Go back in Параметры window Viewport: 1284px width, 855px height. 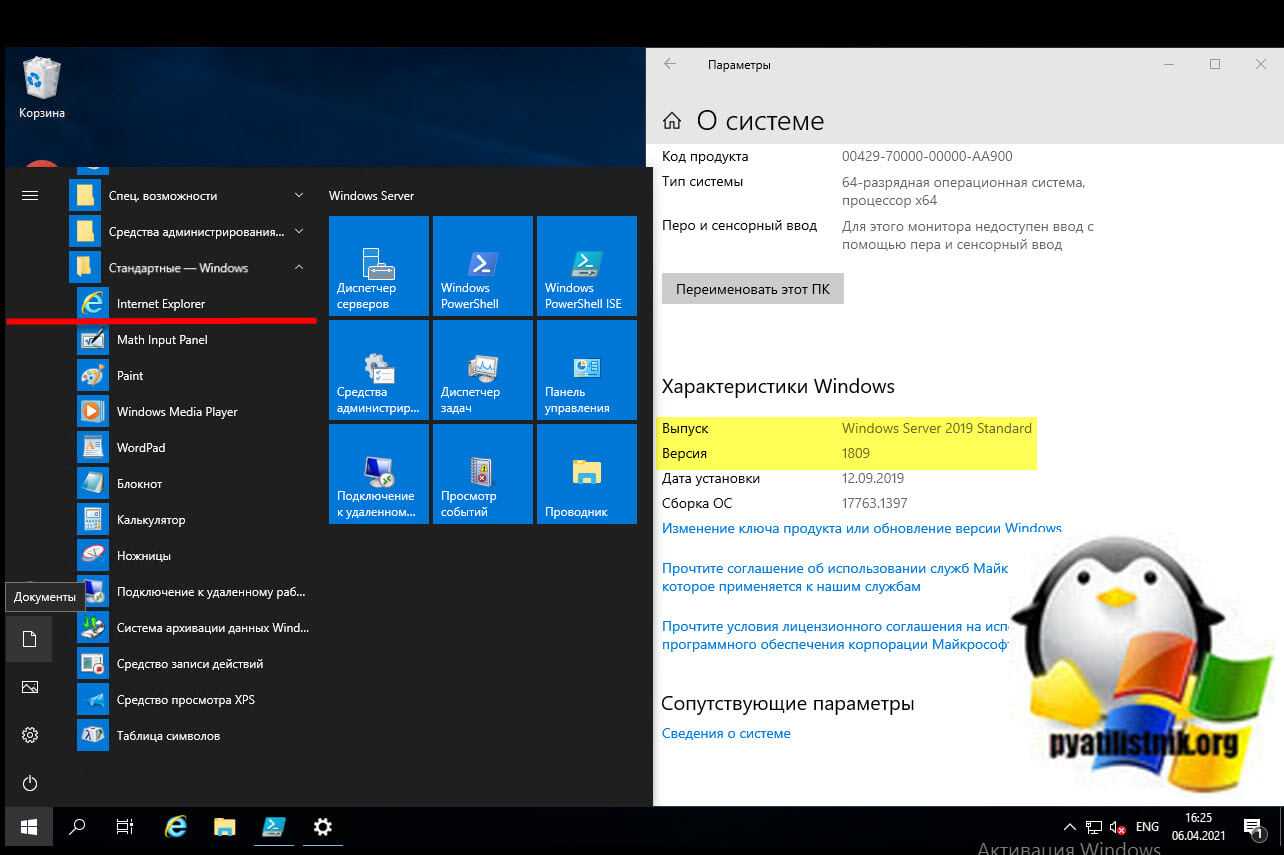[670, 64]
